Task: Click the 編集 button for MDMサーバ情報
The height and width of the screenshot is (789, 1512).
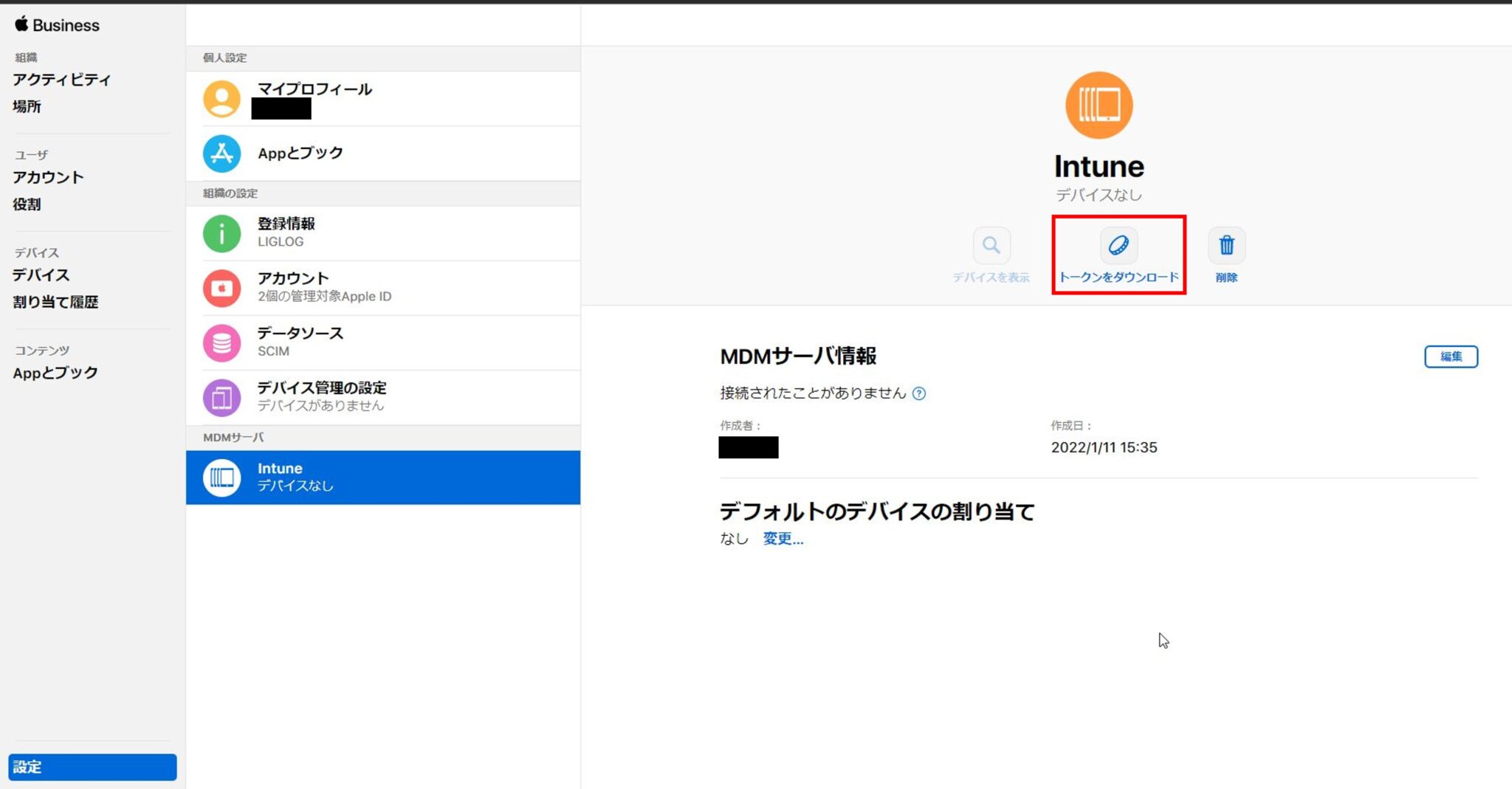Action: click(1451, 356)
